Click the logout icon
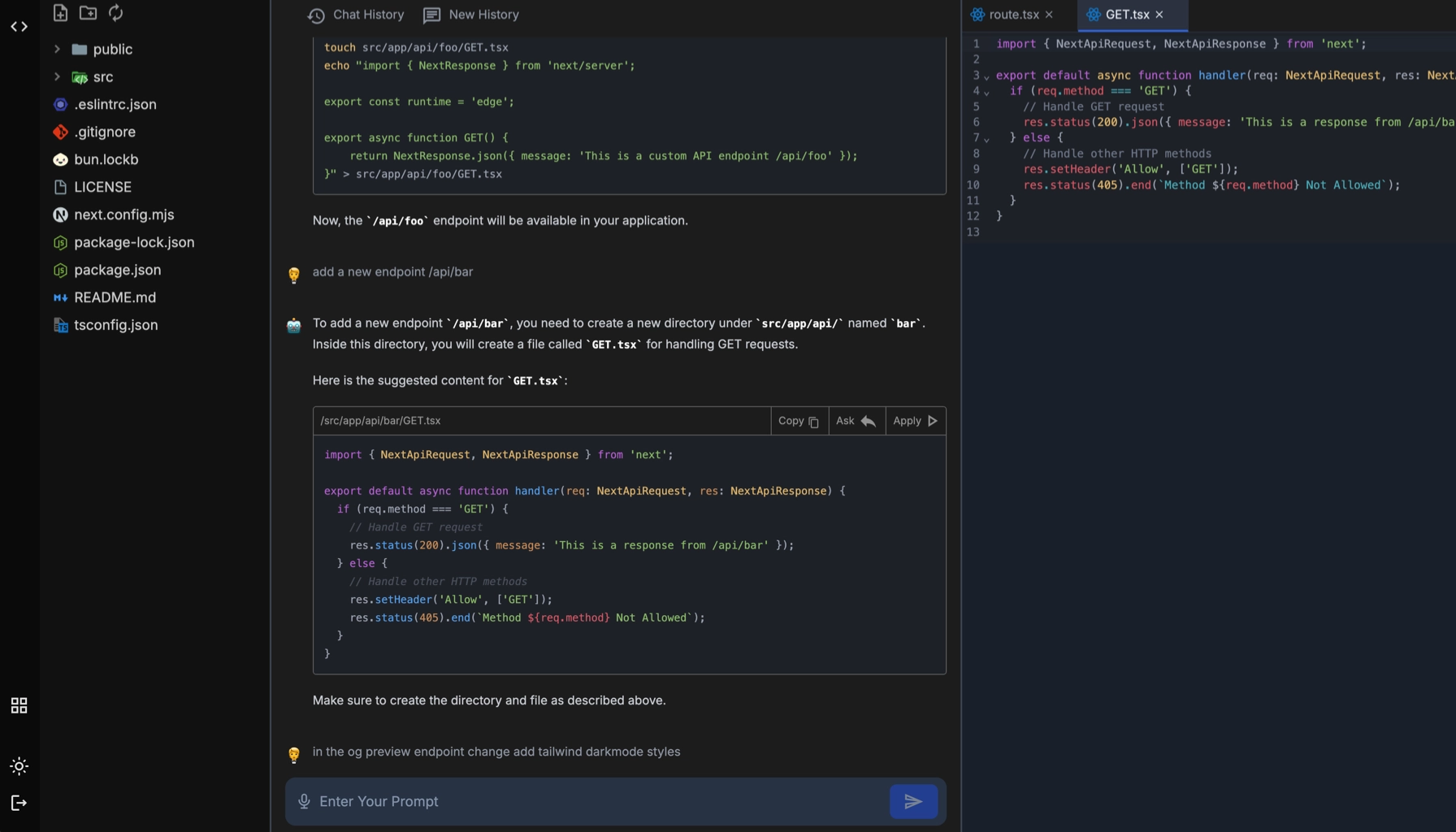Viewport: 1456px width, 832px height. coord(19,803)
